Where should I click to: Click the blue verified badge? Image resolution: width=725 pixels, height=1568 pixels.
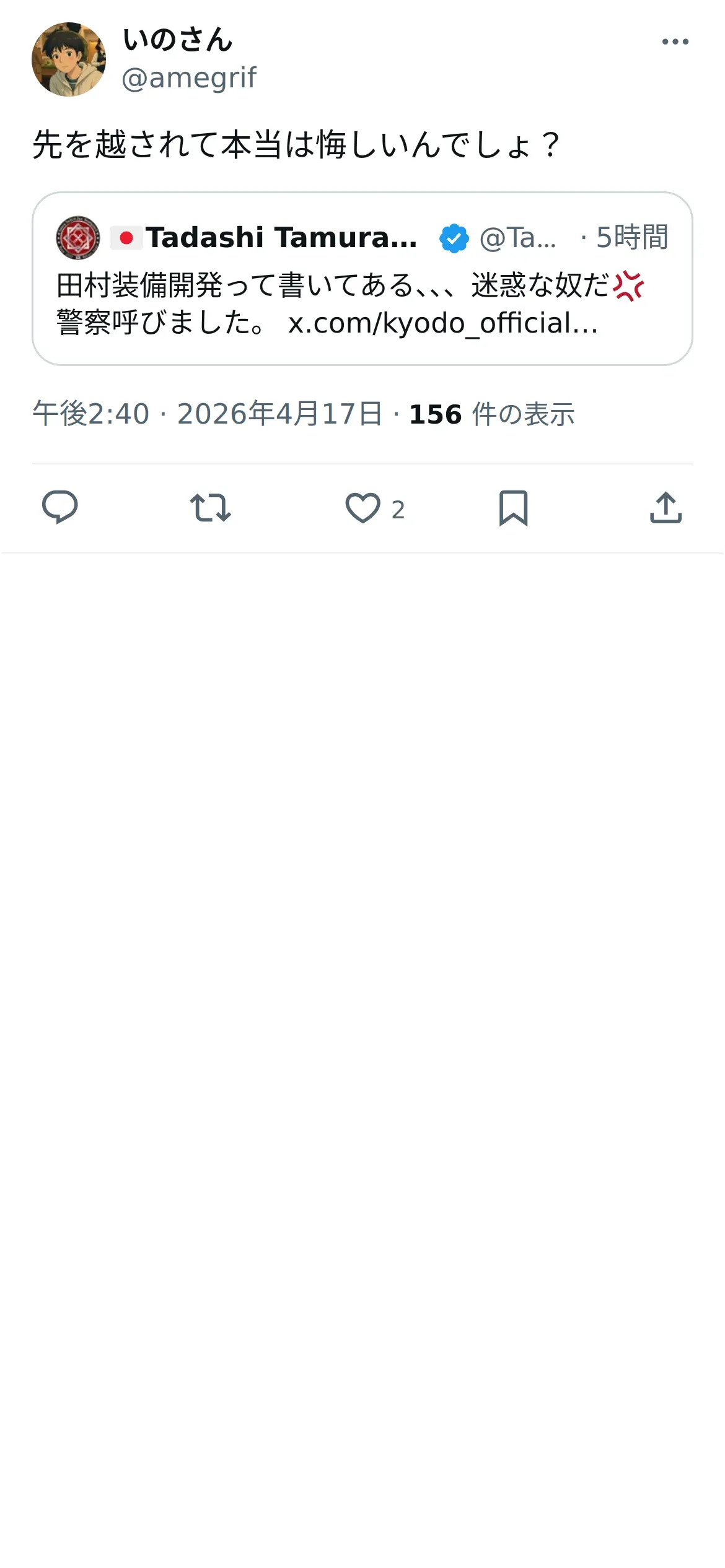[x=454, y=238]
